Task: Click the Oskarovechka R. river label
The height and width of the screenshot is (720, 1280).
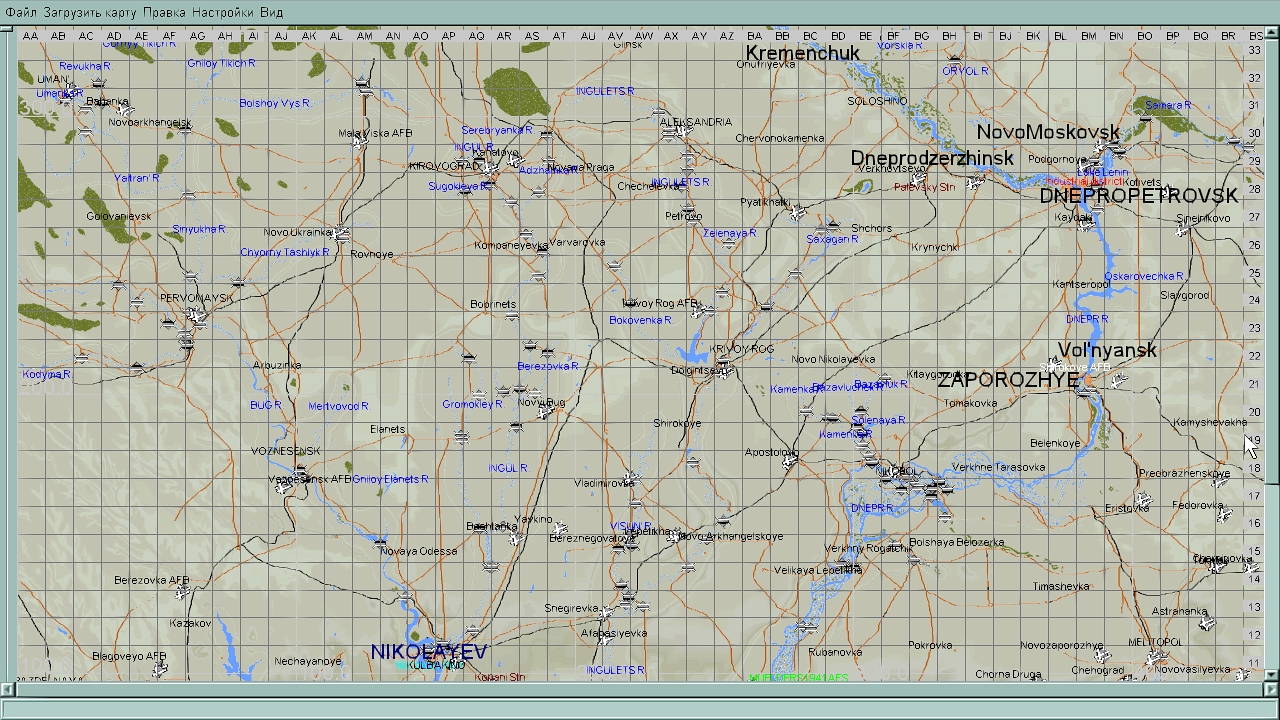Action: [1144, 276]
